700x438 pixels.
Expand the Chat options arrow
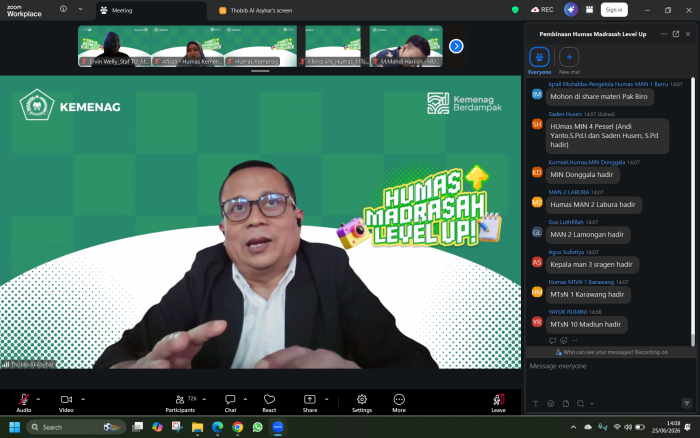coord(245,399)
